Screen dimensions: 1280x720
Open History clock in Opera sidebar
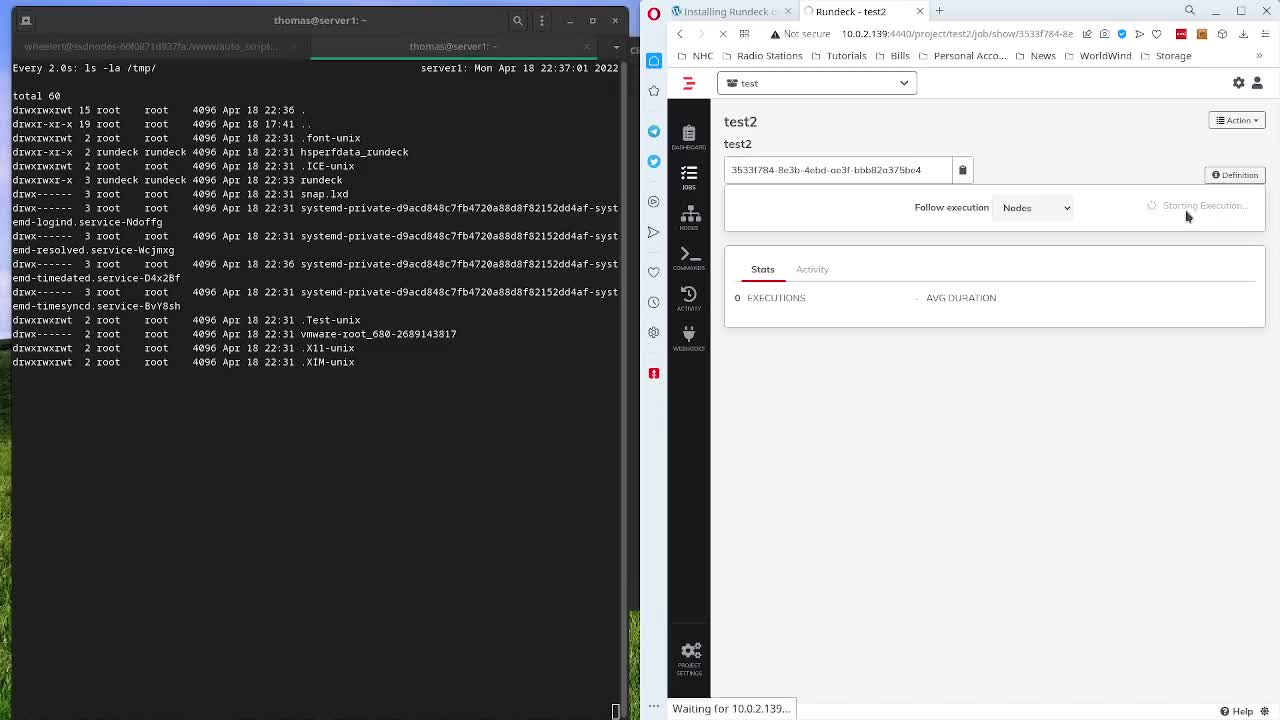tap(654, 302)
